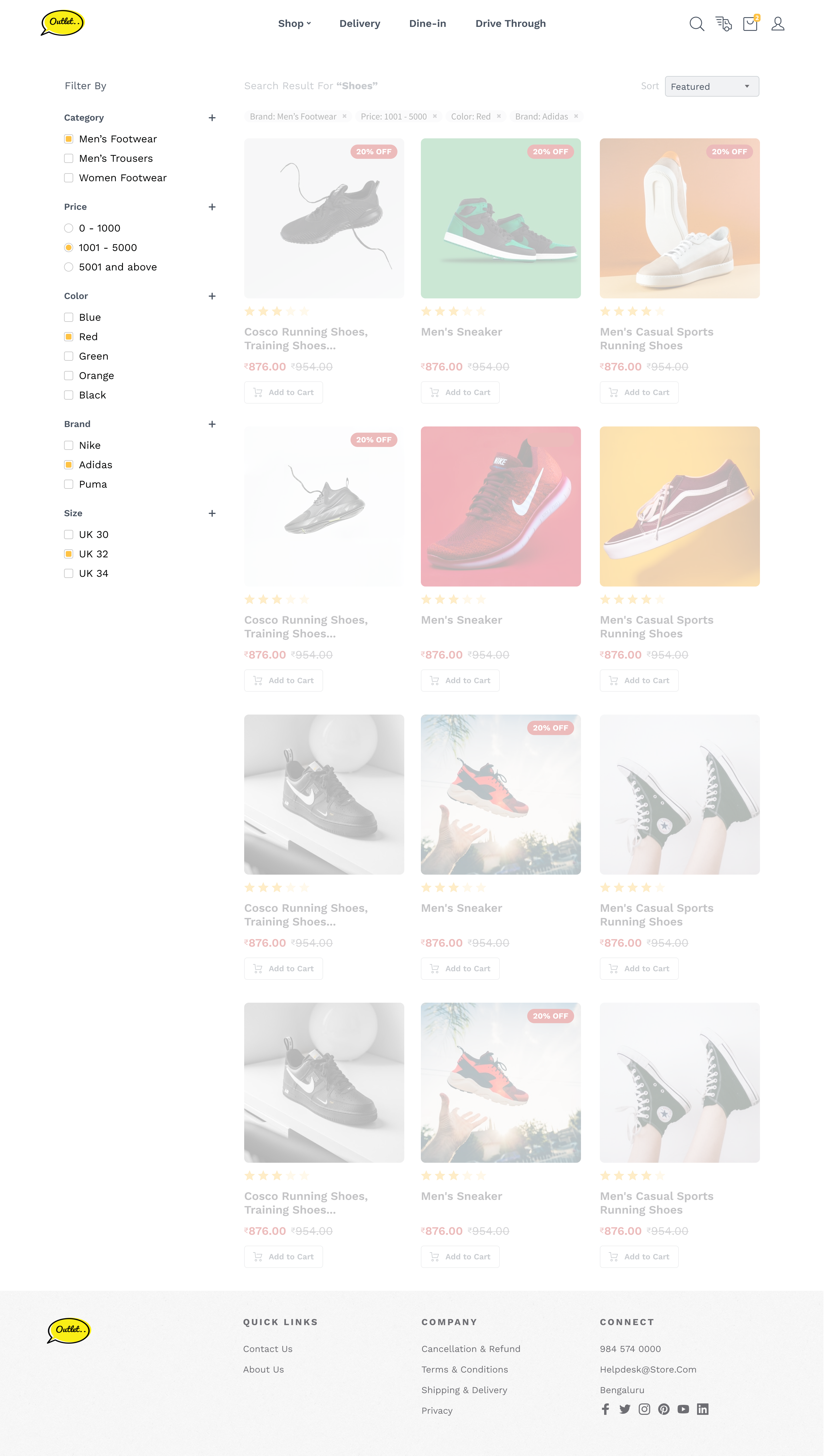Add the first Cosco Running Shoes to cart
The width and height of the screenshot is (824, 1456).
click(x=284, y=392)
